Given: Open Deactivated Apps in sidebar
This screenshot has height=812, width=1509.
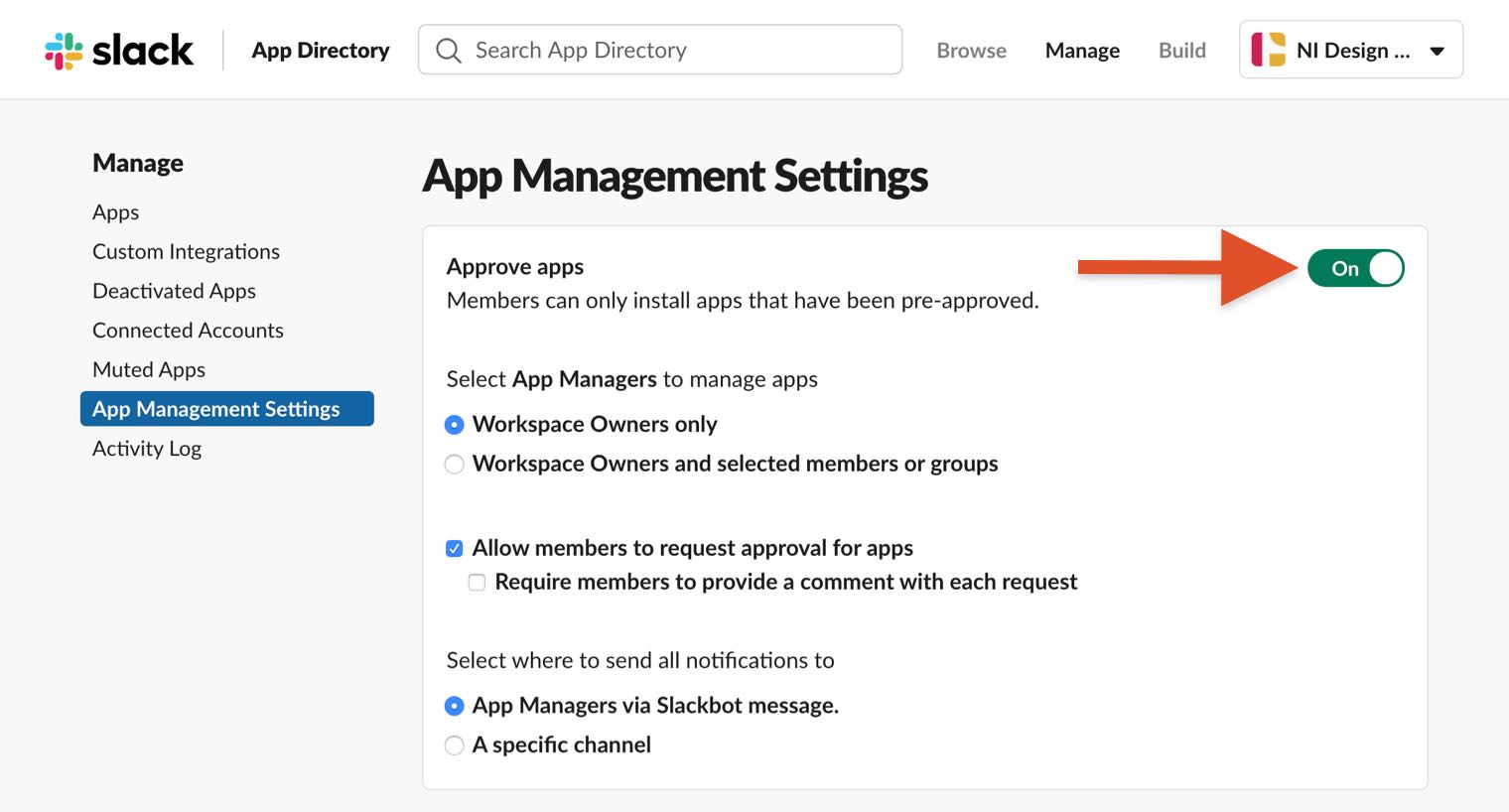Looking at the screenshot, I should pos(174,291).
